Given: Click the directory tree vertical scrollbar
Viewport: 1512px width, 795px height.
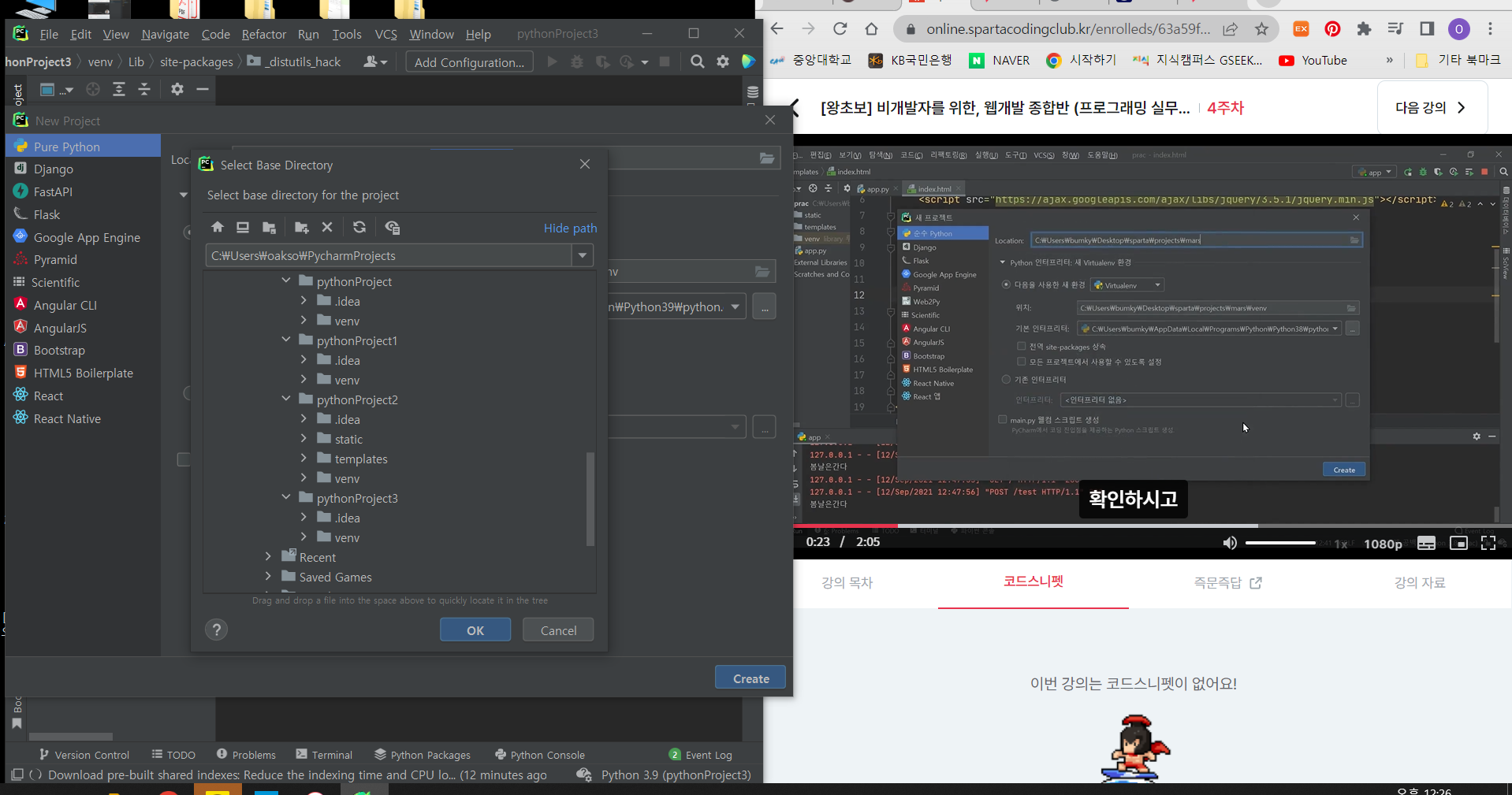Looking at the screenshot, I should point(590,498).
